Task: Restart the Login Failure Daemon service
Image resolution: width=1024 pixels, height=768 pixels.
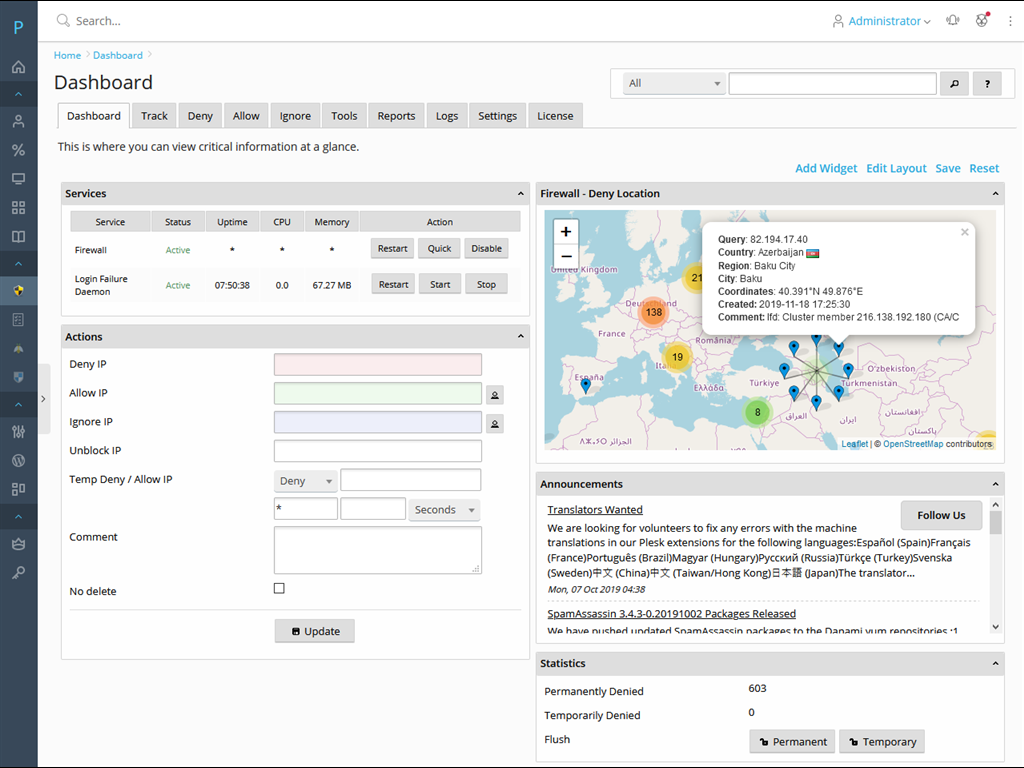Action: click(393, 285)
